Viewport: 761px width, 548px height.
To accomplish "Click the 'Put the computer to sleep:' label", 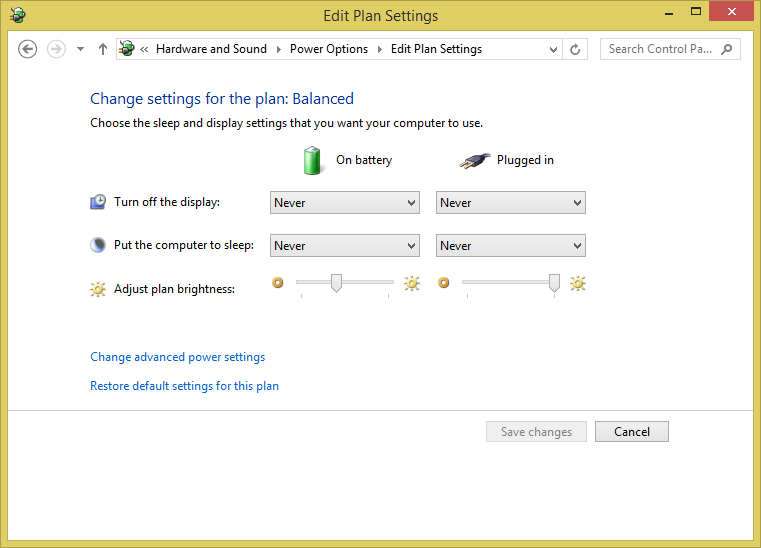I will (x=184, y=245).
